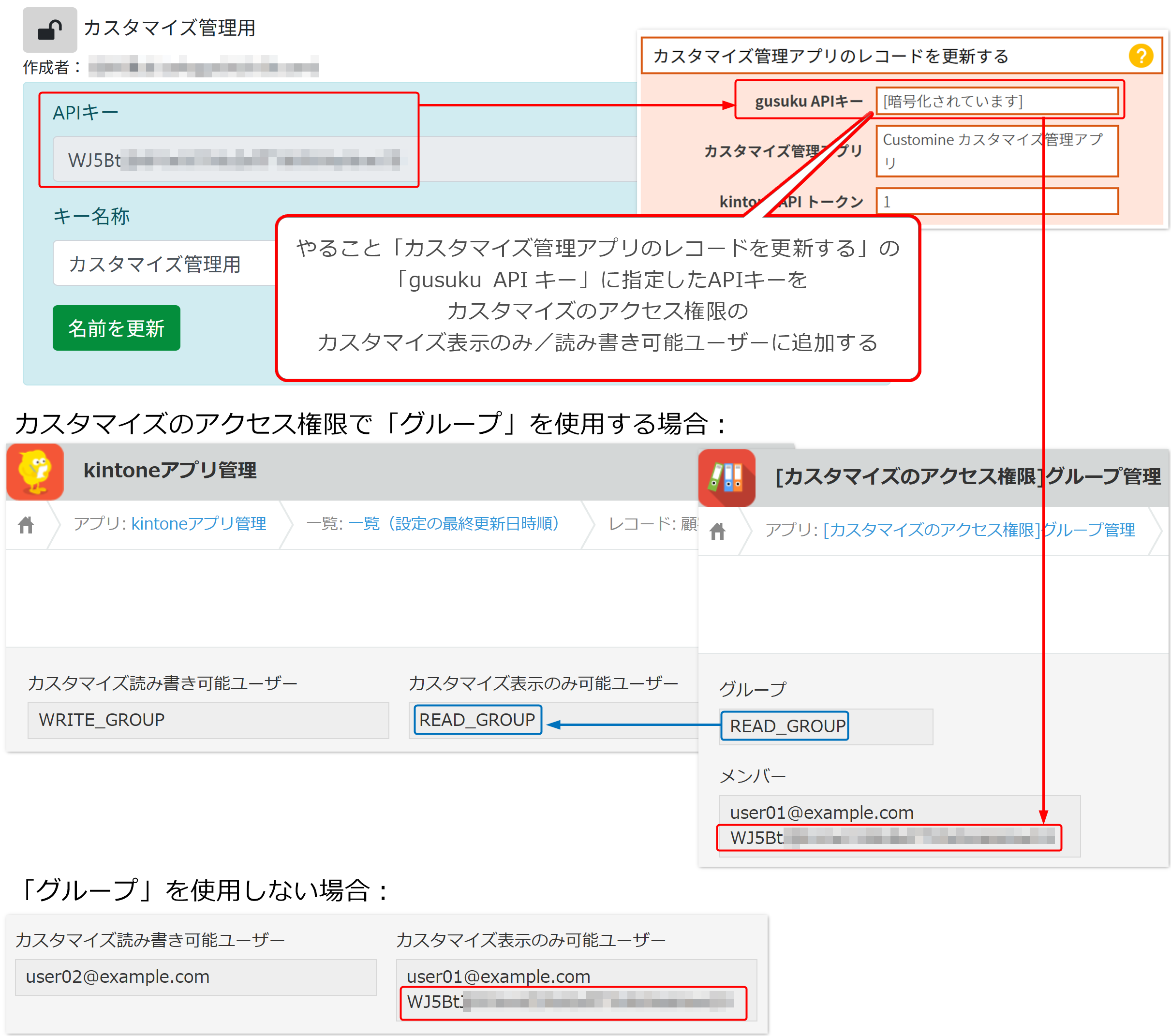Screen dimensions: 1171x1036
Task: Click user02@example.com in 読み書き可能ユーザー field
Action: [118, 977]
